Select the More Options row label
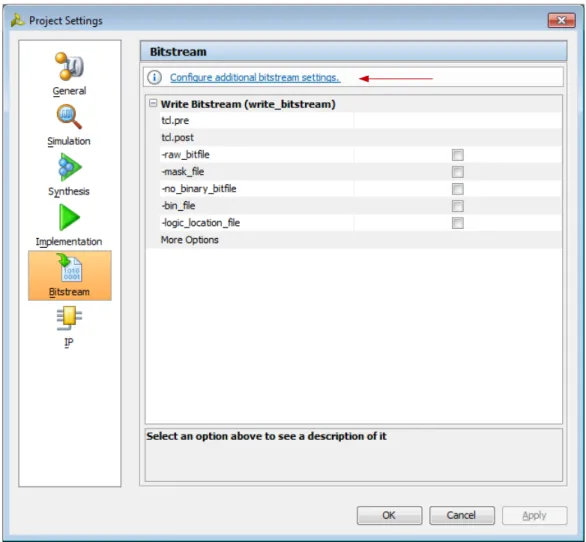The width and height of the screenshot is (586, 542). tap(189, 240)
